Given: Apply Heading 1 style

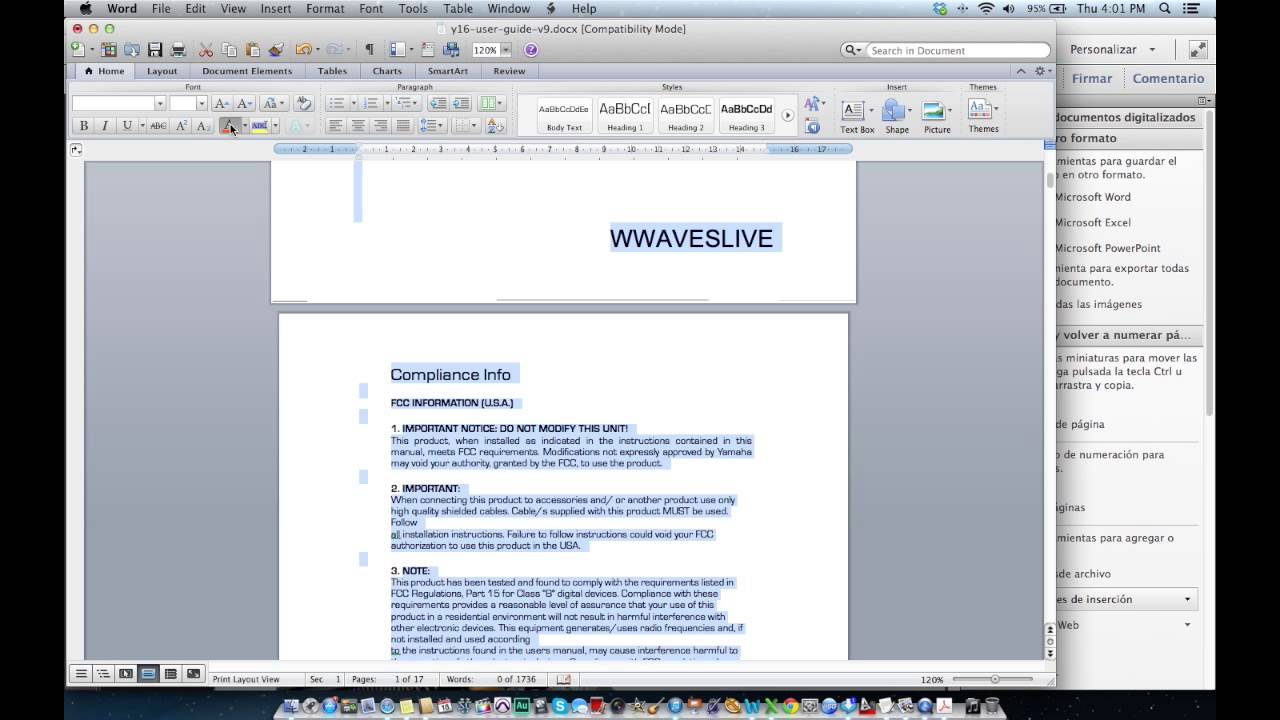Looking at the screenshot, I should tap(625, 115).
